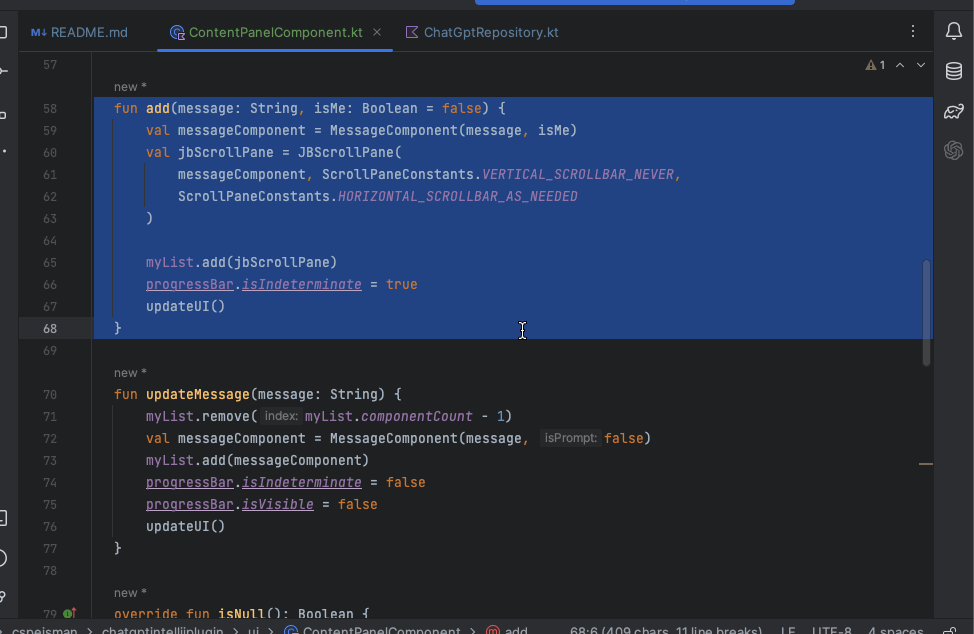Switch to the README.md tab
The height and width of the screenshot is (634, 974).
(x=79, y=32)
